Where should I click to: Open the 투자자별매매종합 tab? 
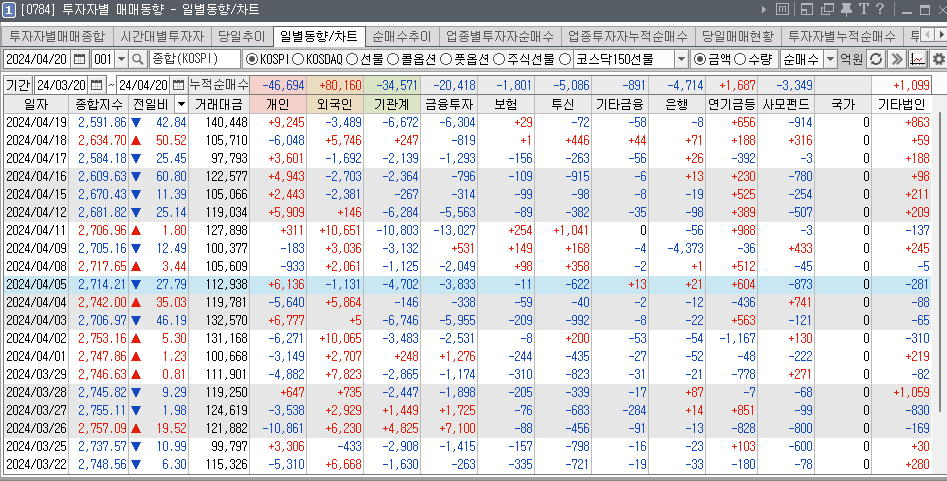(x=56, y=36)
